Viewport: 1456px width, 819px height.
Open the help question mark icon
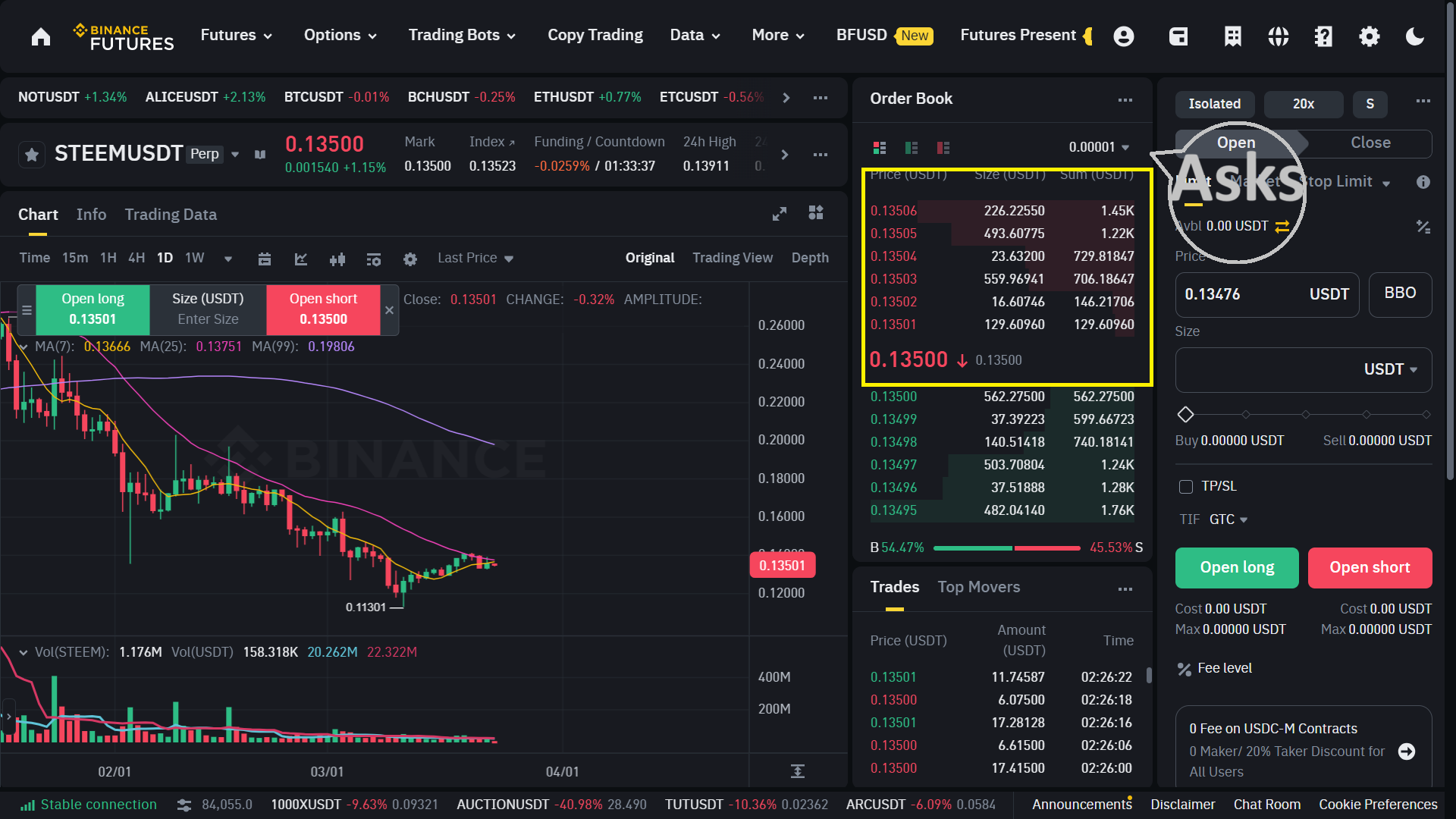click(x=1323, y=36)
